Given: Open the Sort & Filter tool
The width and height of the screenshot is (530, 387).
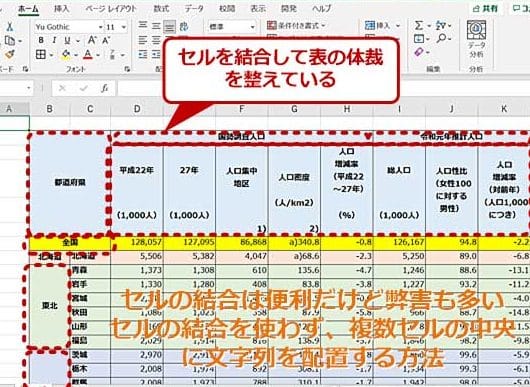Looking at the screenshot, I should pyautogui.click(x=441, y=25).
